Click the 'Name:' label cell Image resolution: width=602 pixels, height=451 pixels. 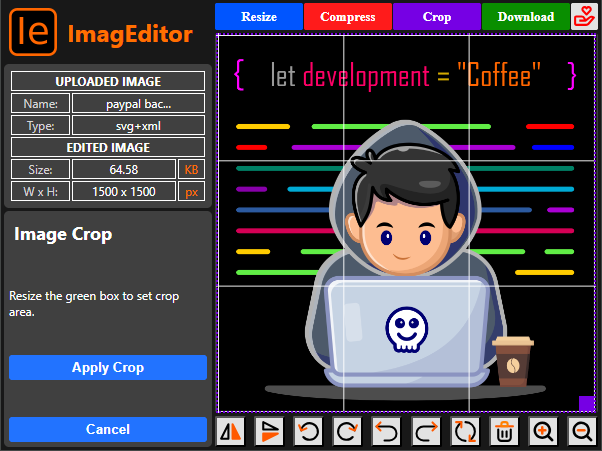point(40,104)
